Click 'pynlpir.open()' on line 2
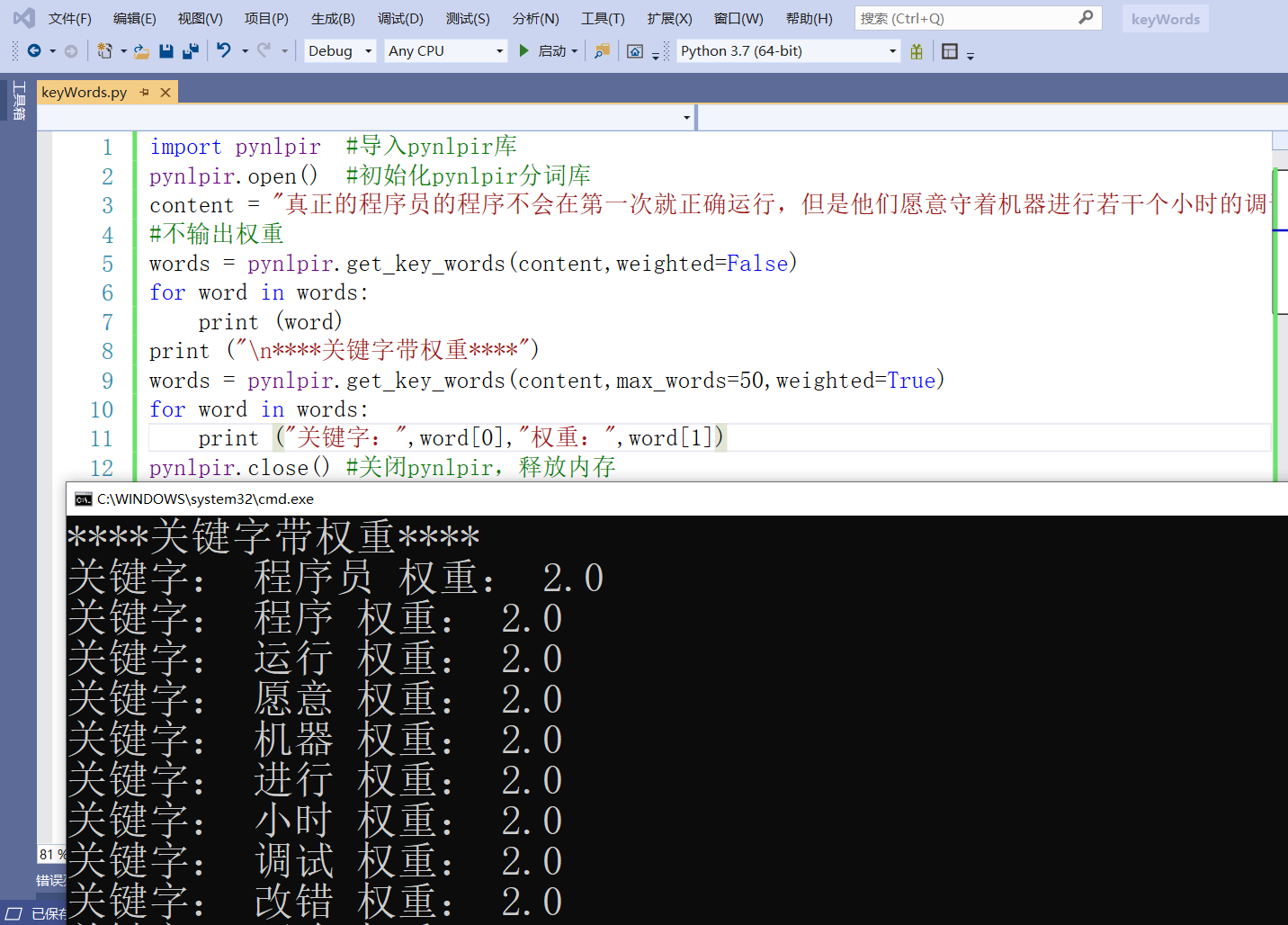The image size is (1288, 925). coord(234,175)
